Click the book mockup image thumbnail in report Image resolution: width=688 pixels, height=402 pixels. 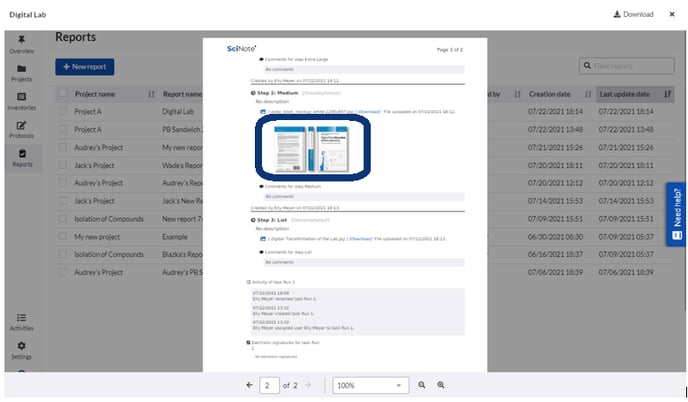pos(312,148)
